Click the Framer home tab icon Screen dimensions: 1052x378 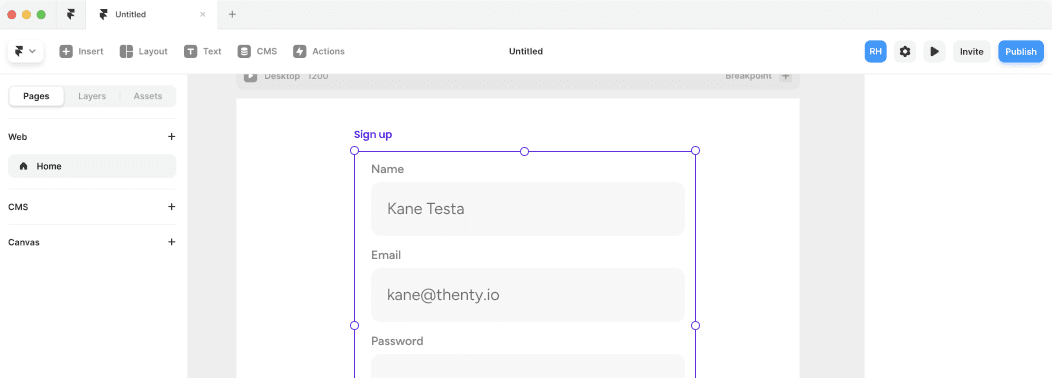coord(70,14)
